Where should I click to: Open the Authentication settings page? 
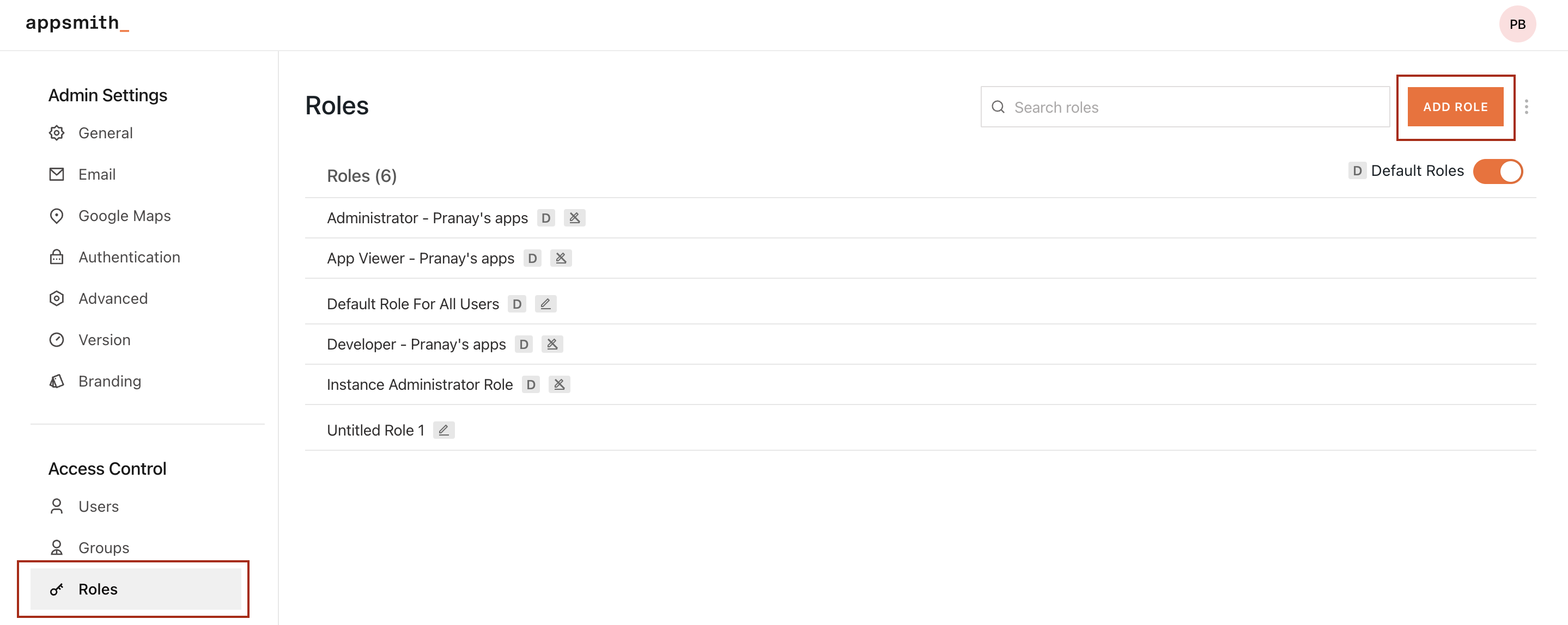coord(129,257)
